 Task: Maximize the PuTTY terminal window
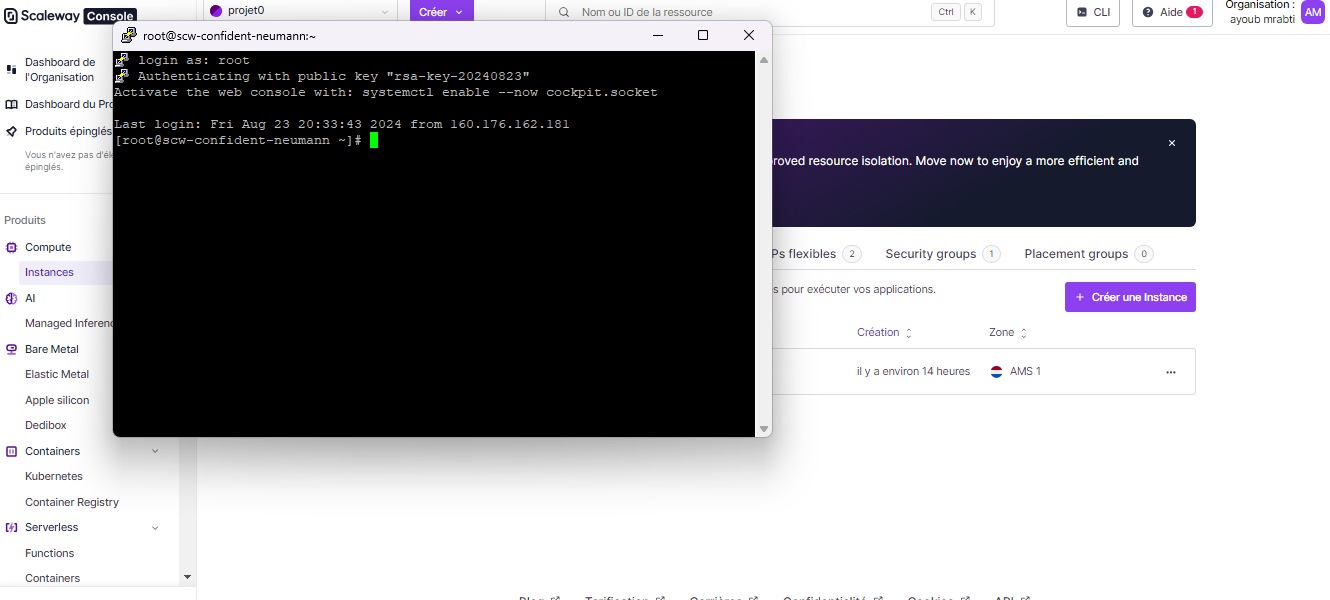[703, 35]
